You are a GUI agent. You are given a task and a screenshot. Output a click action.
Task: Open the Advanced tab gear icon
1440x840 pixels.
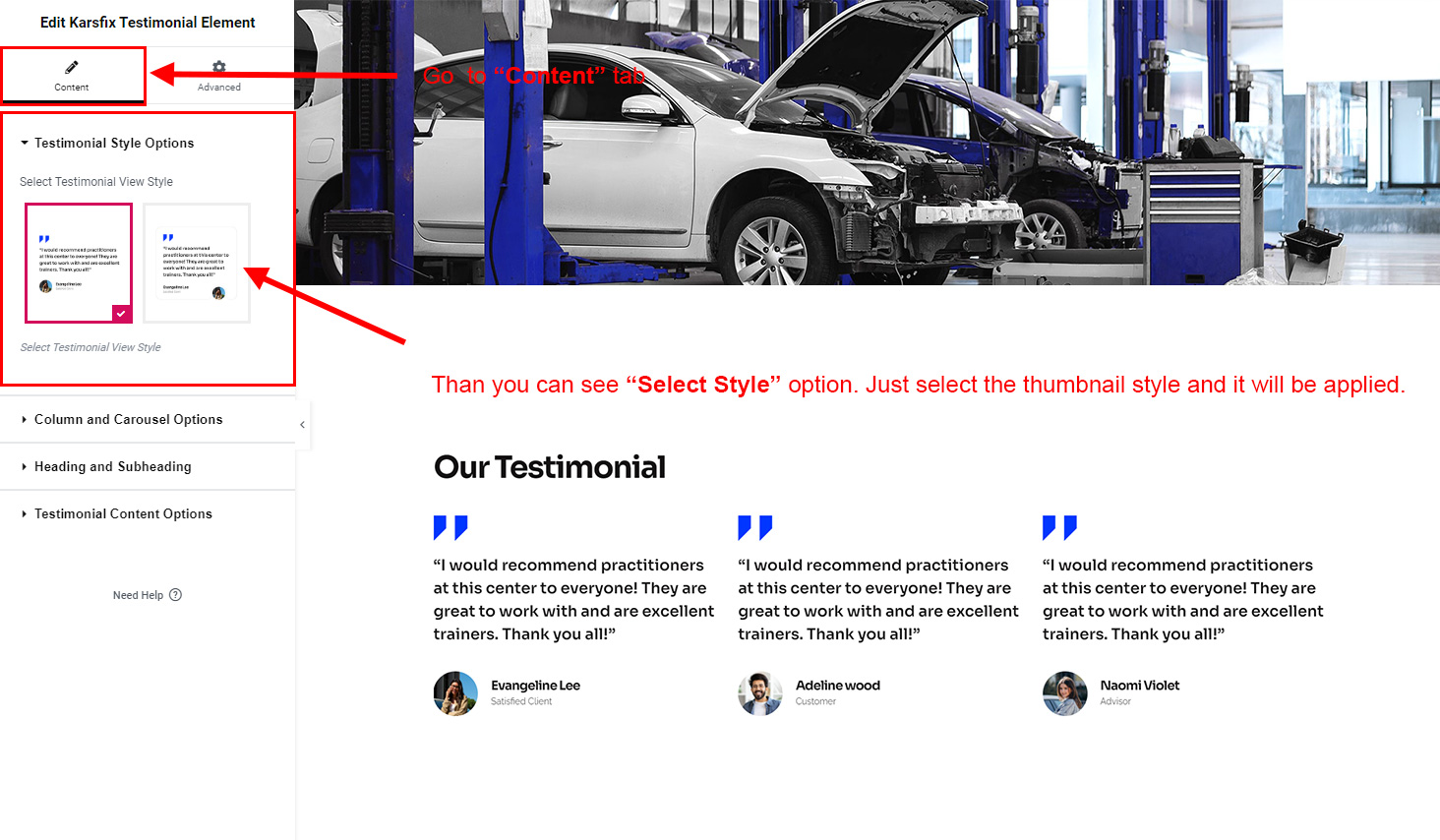tap(219, 67)
